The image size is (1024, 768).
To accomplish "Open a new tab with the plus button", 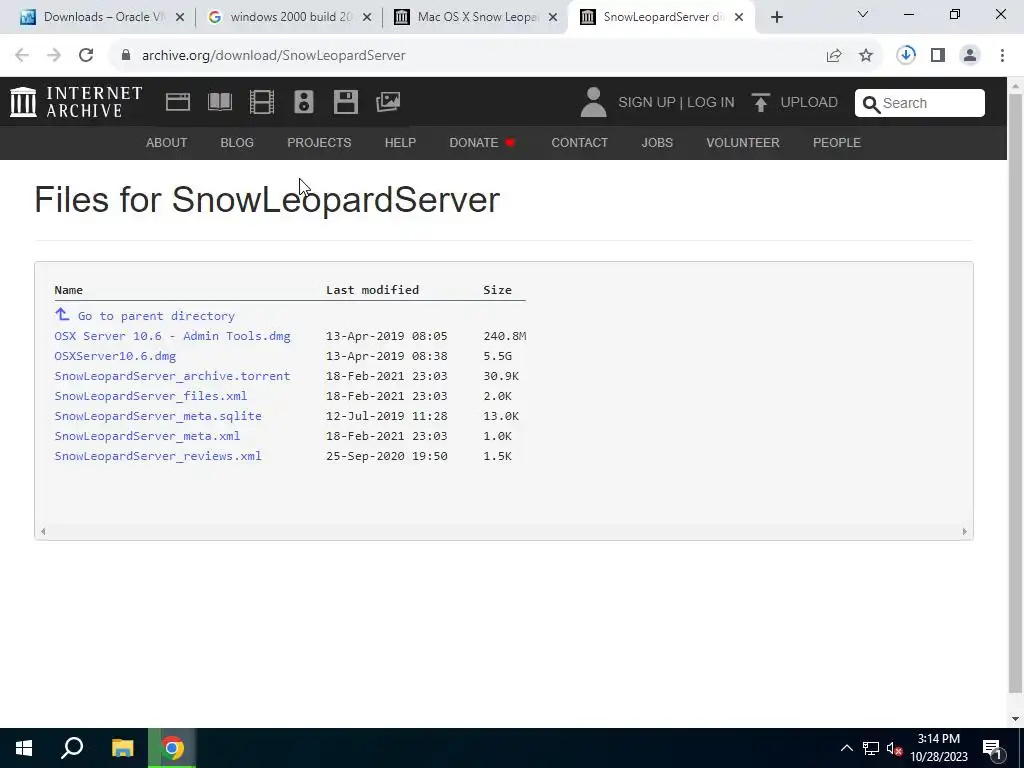I will [x=776, y=18].
